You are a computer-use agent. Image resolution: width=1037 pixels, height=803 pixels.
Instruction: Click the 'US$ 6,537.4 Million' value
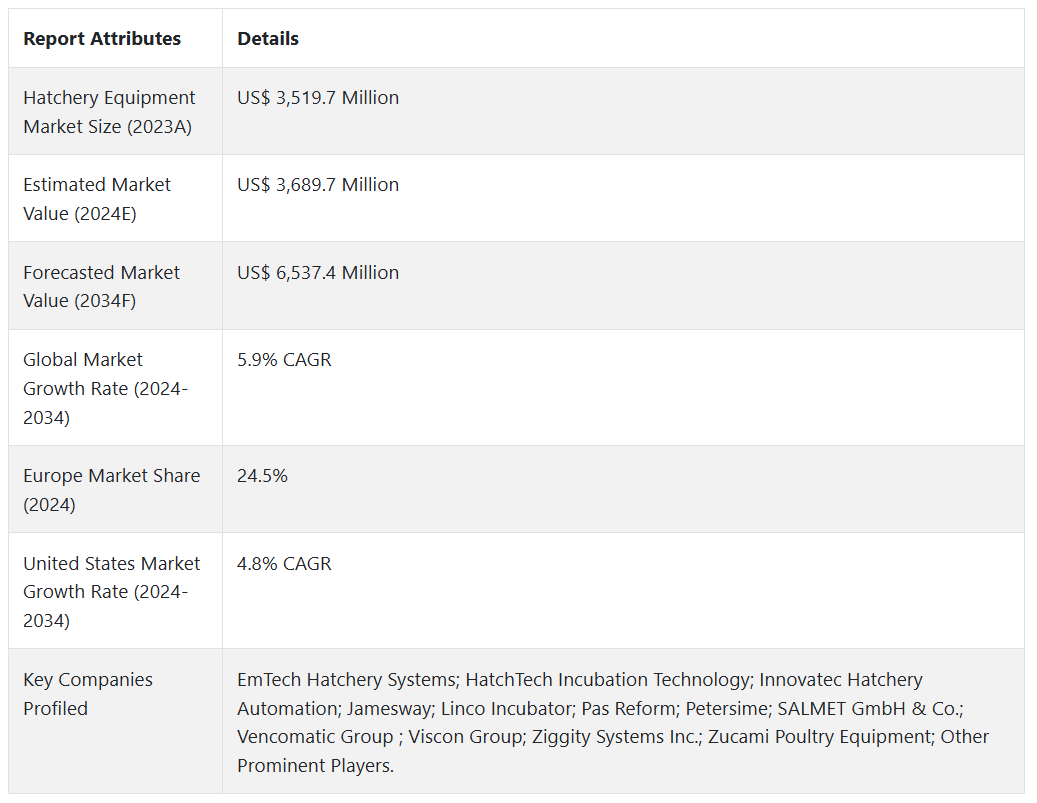tap(318, 273)
